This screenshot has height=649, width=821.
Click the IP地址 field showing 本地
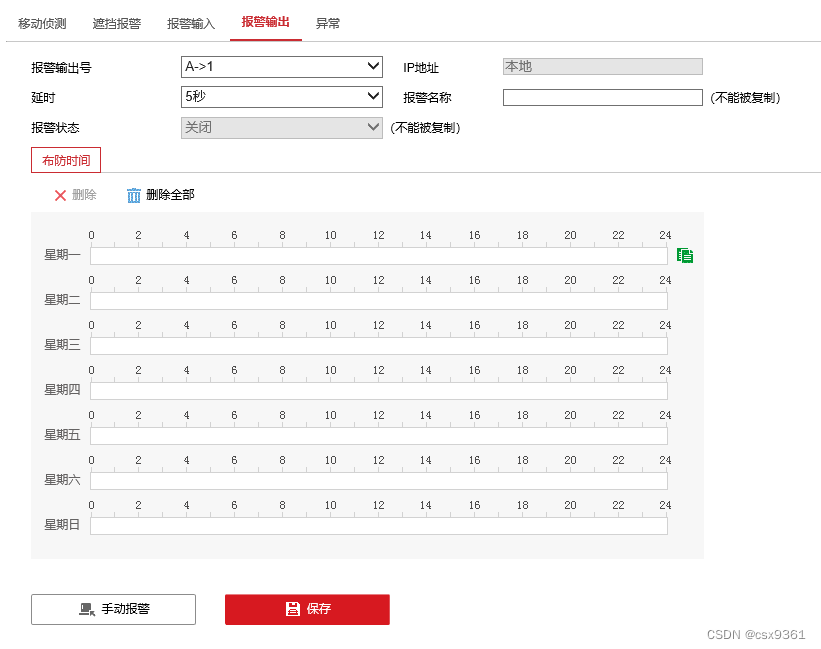(603, 66)
